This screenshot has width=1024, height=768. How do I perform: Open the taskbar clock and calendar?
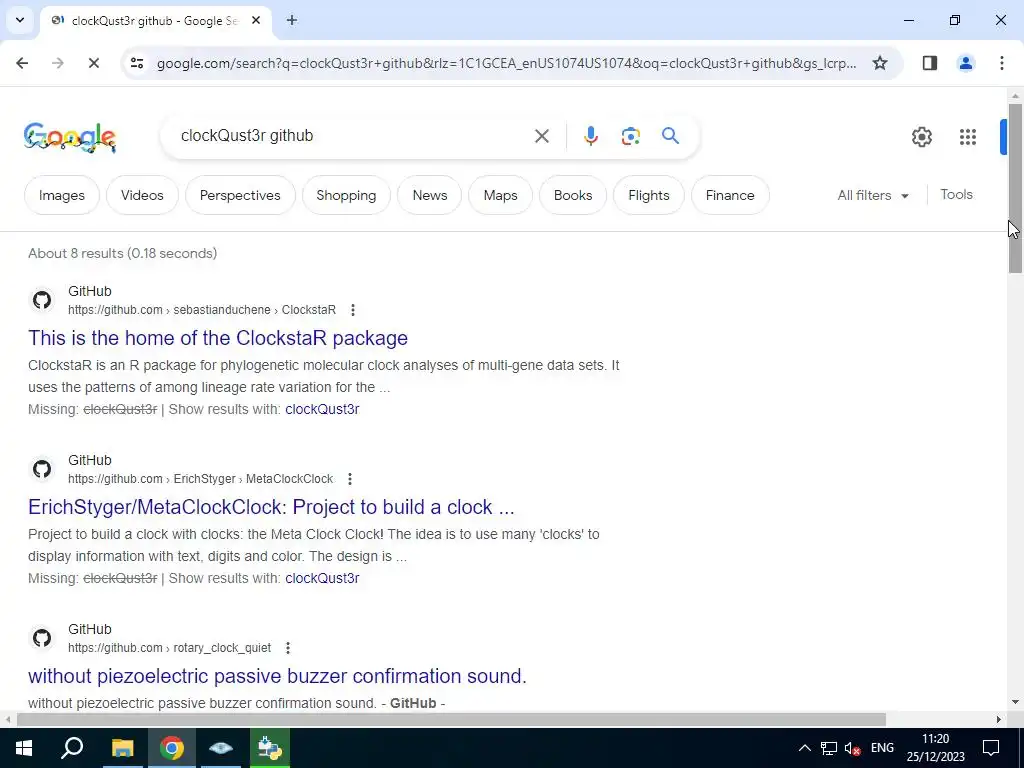coord(935,748)
